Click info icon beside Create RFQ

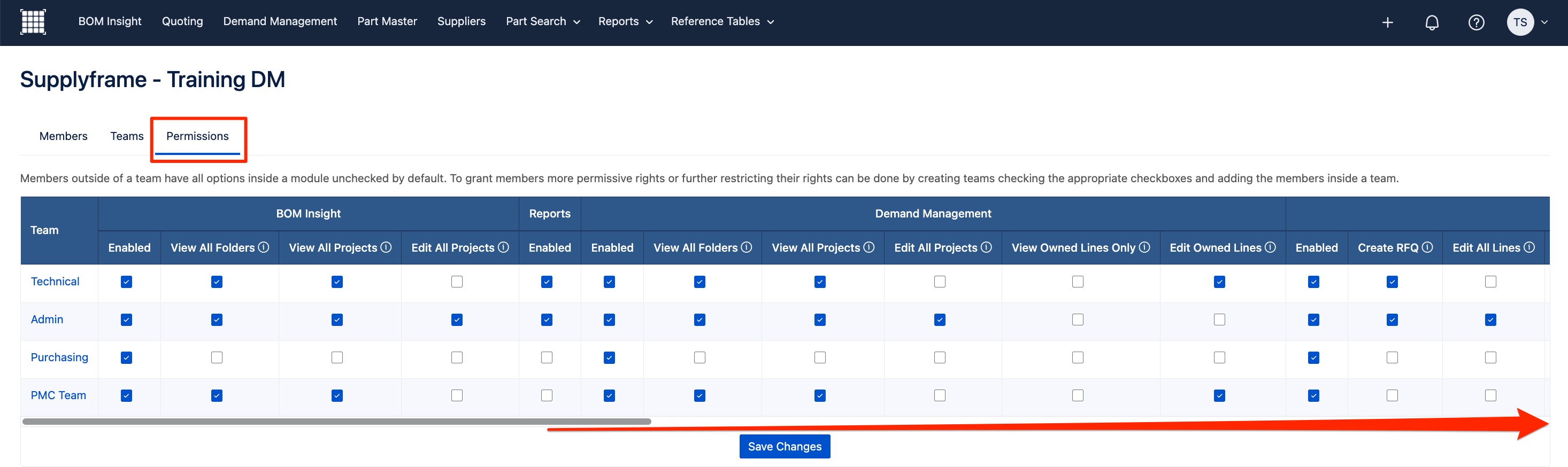[x=1427, y=247]
